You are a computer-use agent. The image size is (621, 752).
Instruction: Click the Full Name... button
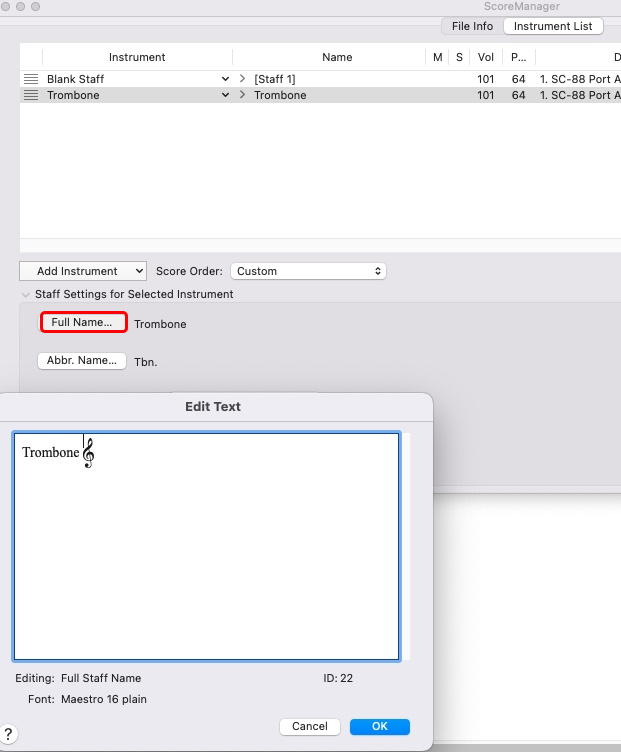coord(83,322)
